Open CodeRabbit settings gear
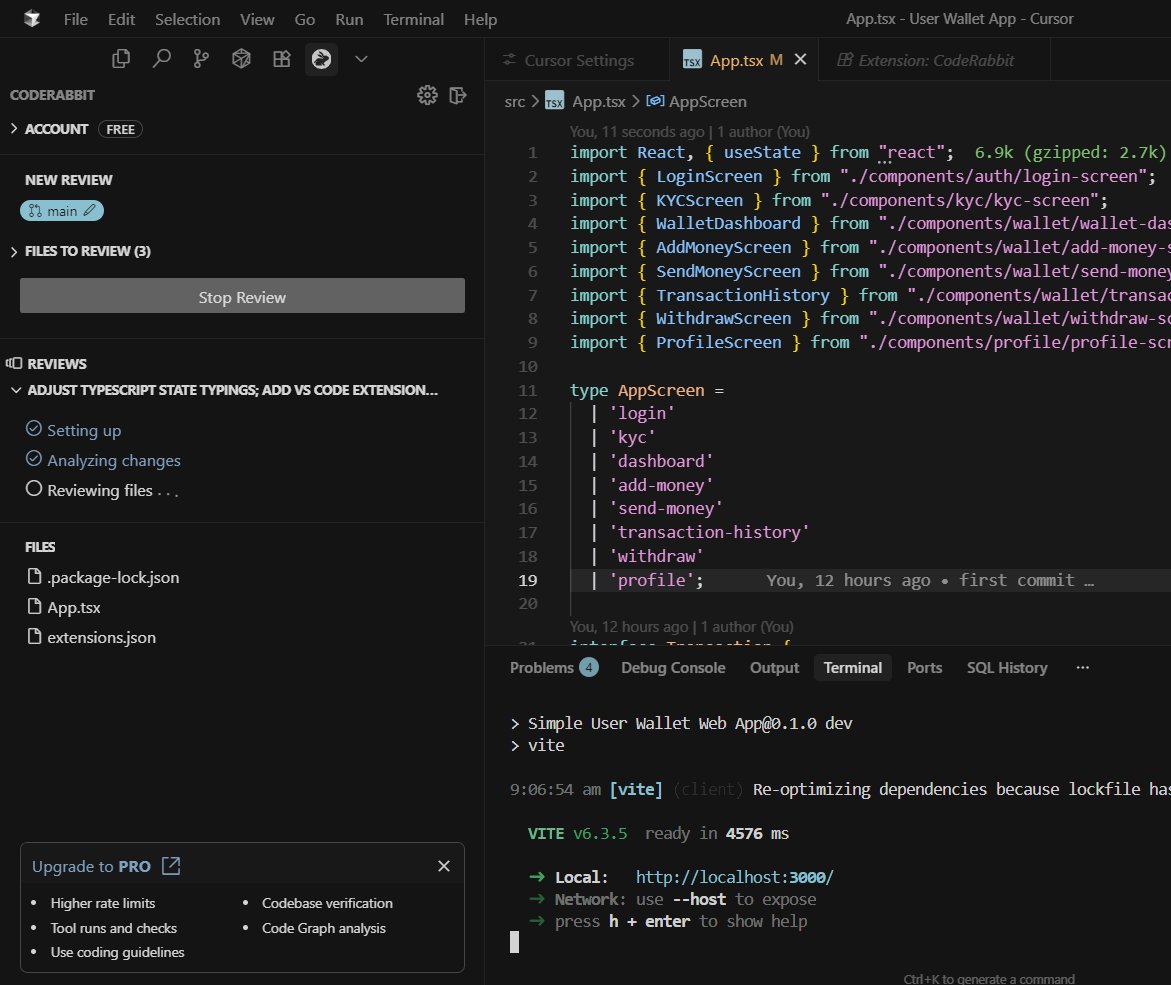 coord(427,95)
